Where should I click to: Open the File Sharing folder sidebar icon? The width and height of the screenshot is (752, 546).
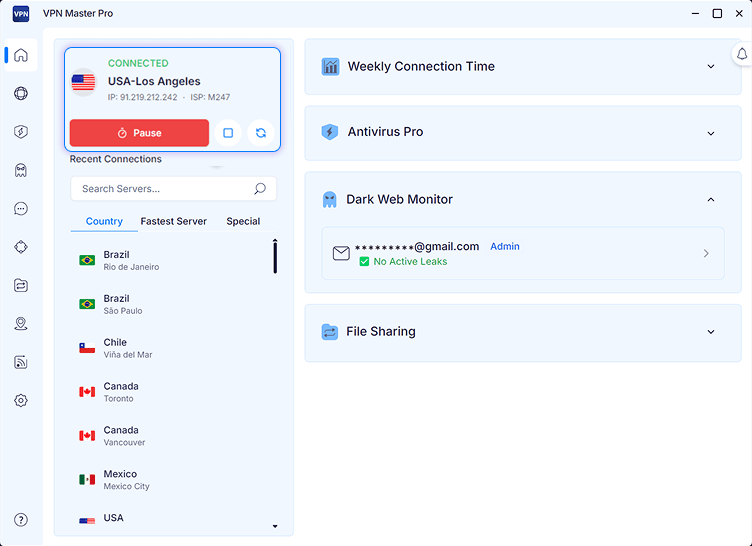tap(21, 285)
